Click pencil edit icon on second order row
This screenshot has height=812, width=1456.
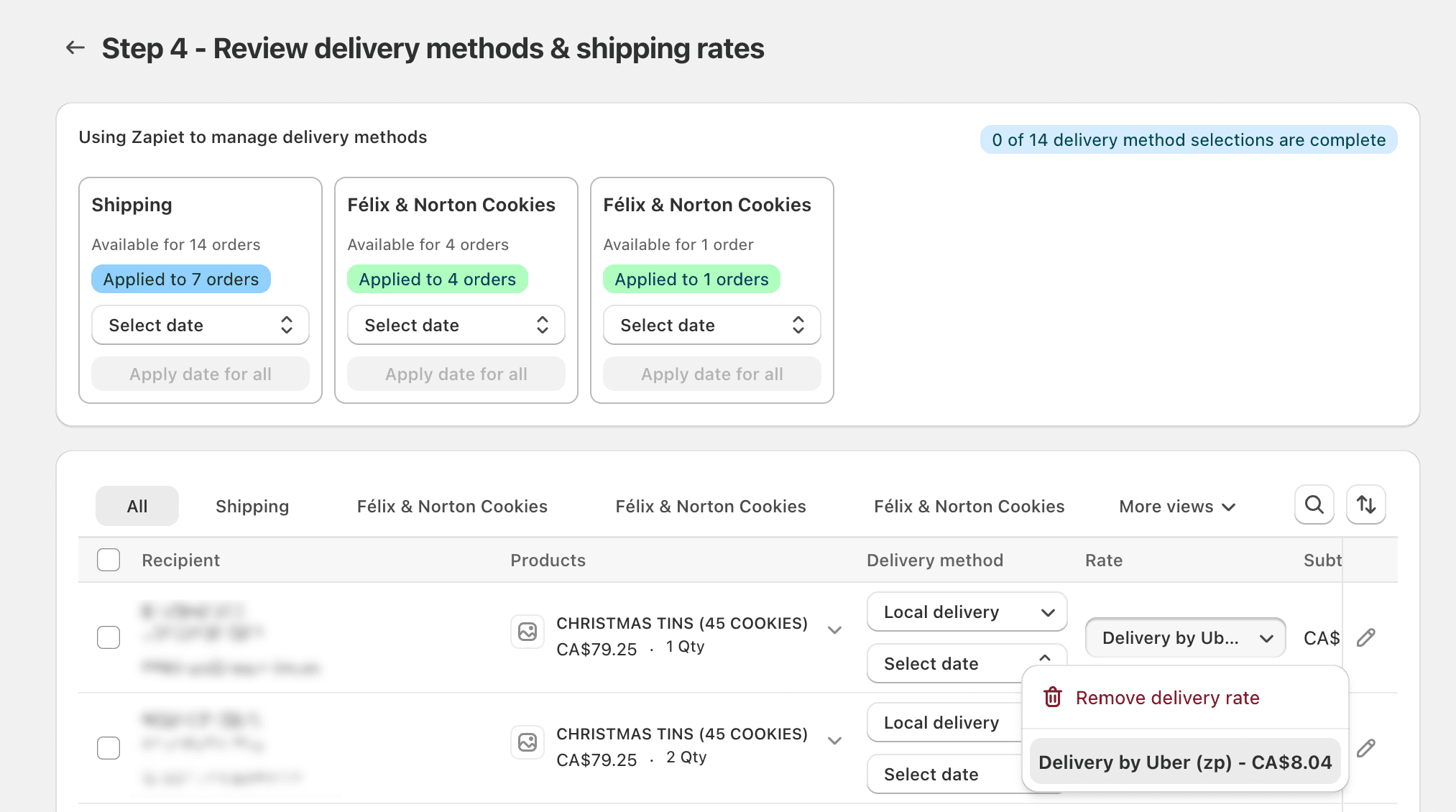[x=1365, y=748]
